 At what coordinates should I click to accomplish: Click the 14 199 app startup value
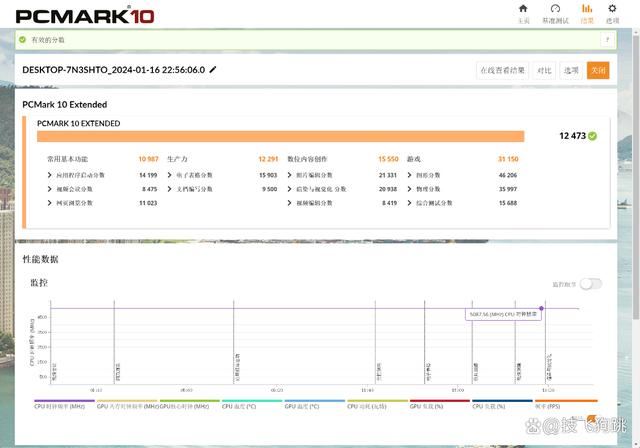click(x=148, y=175)
